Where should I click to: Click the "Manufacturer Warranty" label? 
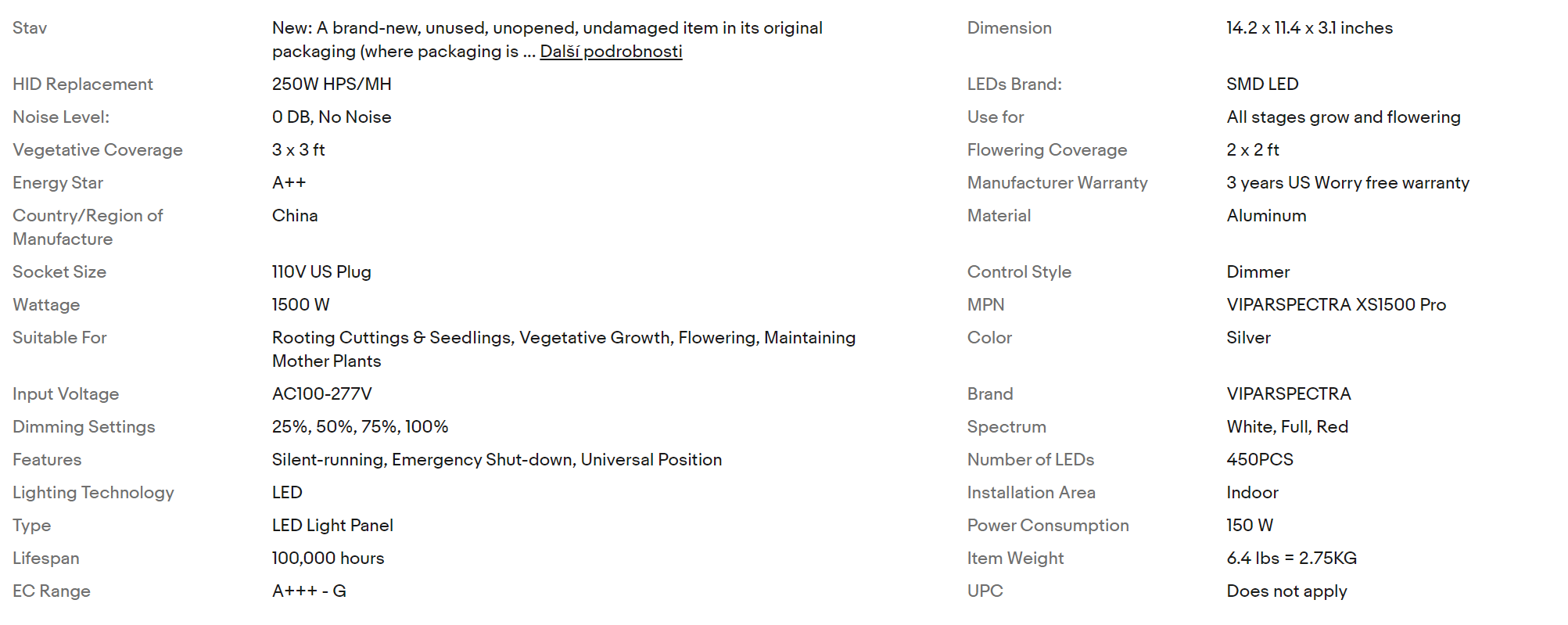click(x=1057, y=183)
